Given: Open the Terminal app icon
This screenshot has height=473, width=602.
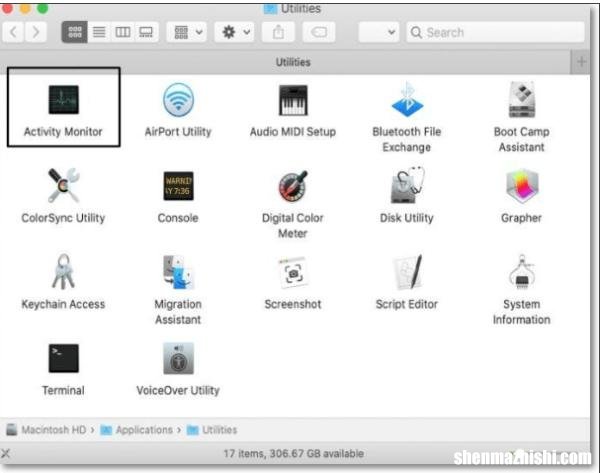Looking at the screenshot, I should point(63,358).
